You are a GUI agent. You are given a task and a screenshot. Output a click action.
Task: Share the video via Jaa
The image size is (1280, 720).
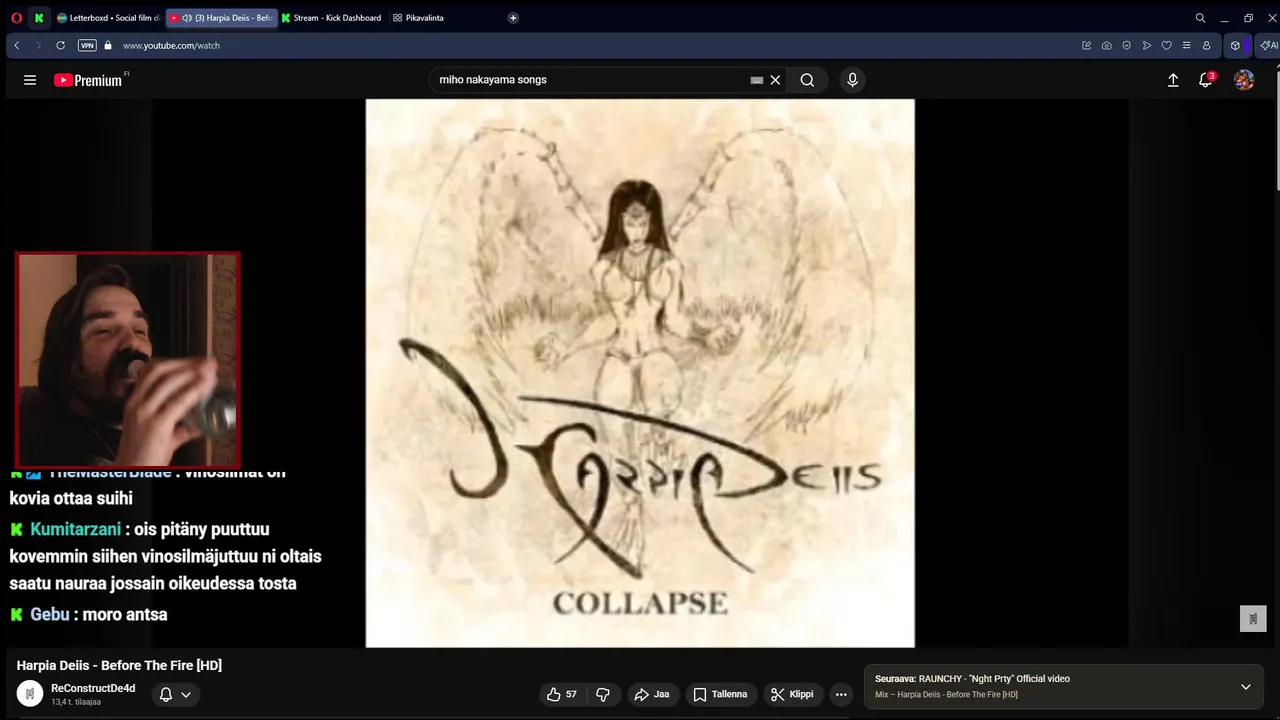(x=652, y=694)
